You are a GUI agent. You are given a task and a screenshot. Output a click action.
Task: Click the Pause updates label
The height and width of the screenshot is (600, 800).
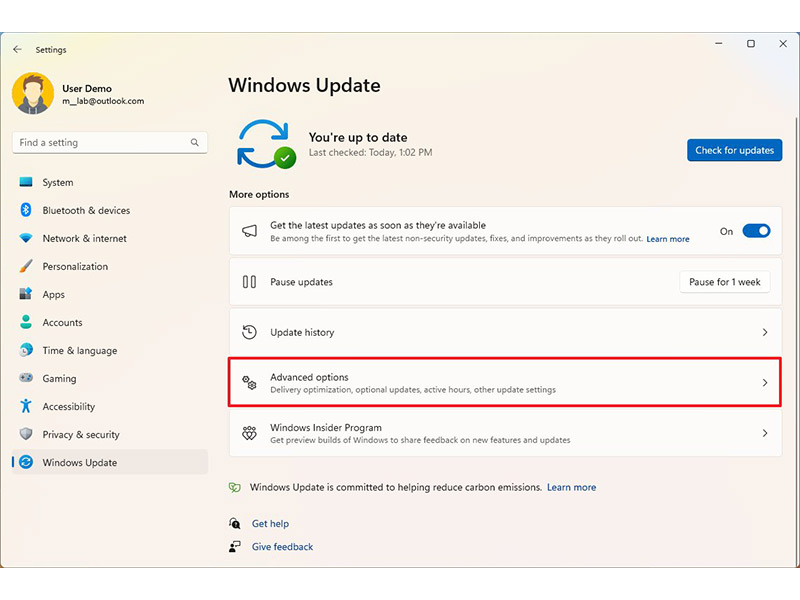[x=301, y=282]
